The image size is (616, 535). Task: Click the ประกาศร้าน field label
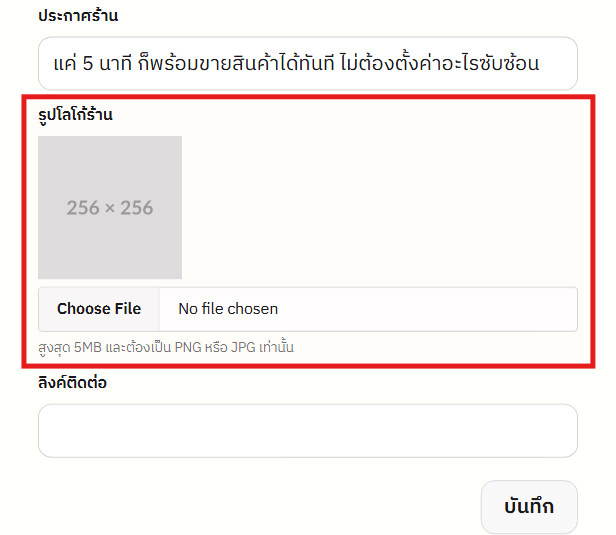tap(78, 16)
